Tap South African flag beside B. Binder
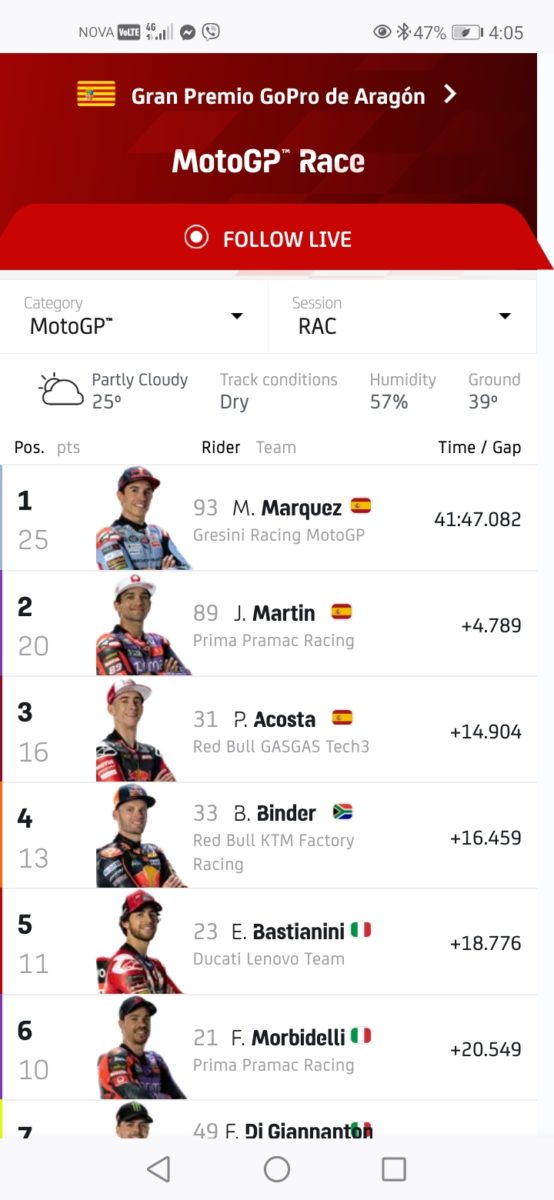This screenshot has height=1200, width=554. 343,812
